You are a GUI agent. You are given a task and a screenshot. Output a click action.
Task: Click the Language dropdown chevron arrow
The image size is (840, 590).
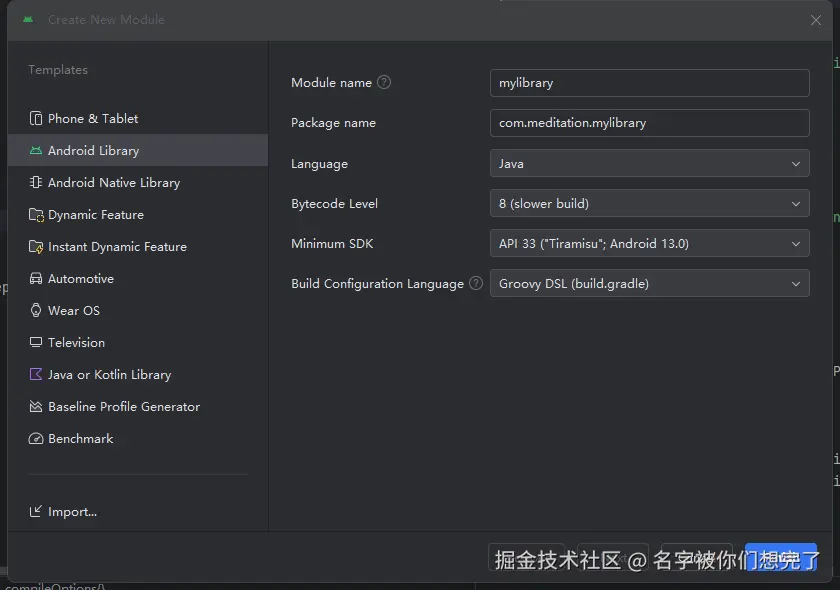click(796, 164)
